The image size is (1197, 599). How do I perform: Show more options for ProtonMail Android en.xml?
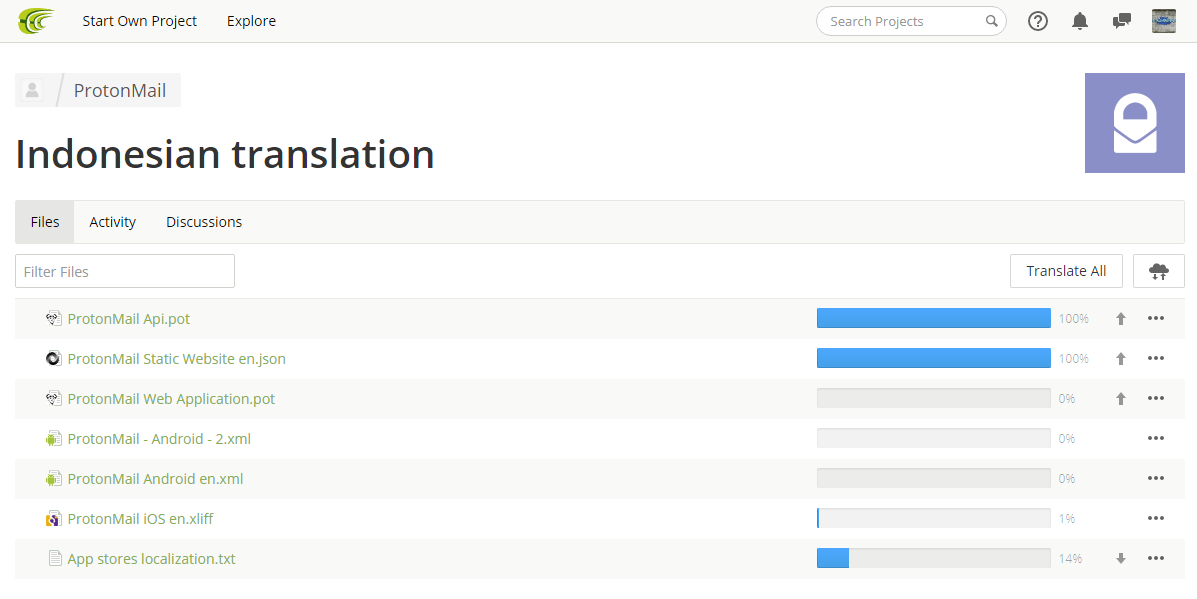[x=1156, y=479]
